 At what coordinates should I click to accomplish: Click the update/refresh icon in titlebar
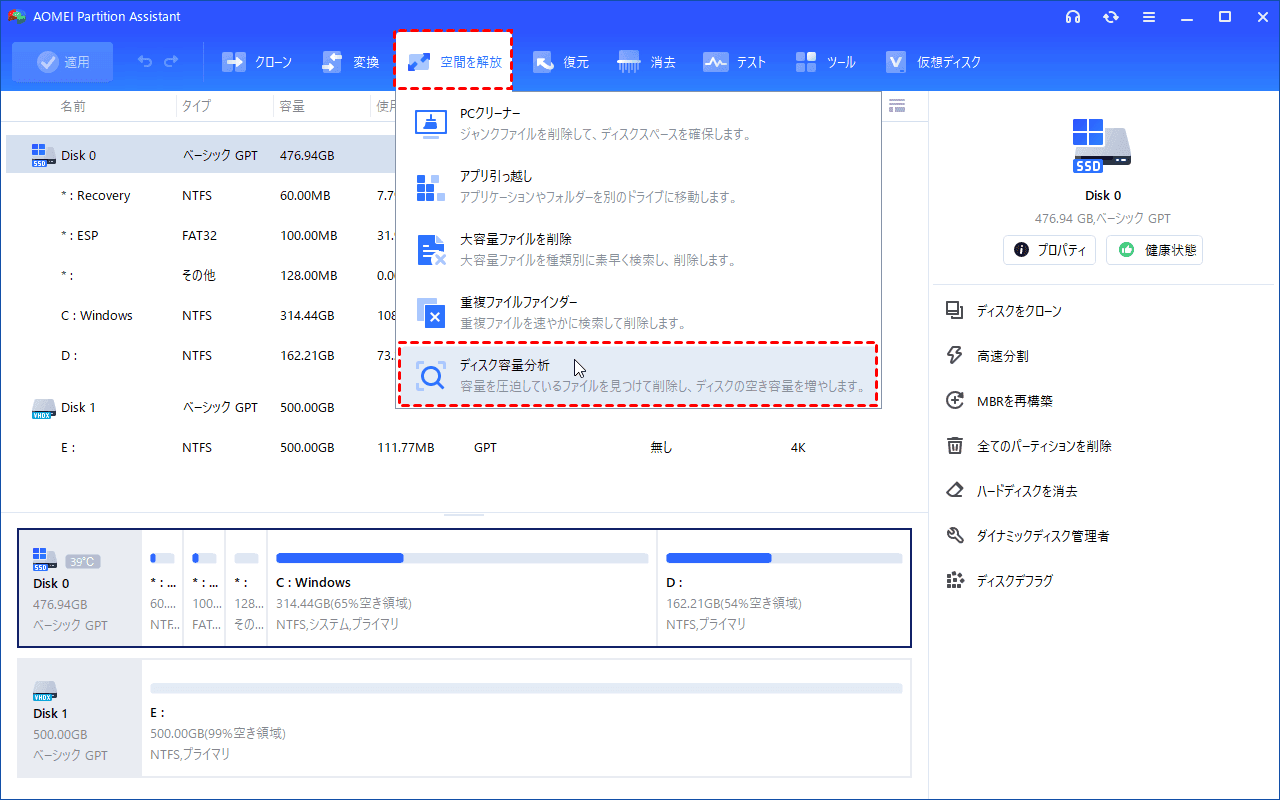[x=1110, y=16]
